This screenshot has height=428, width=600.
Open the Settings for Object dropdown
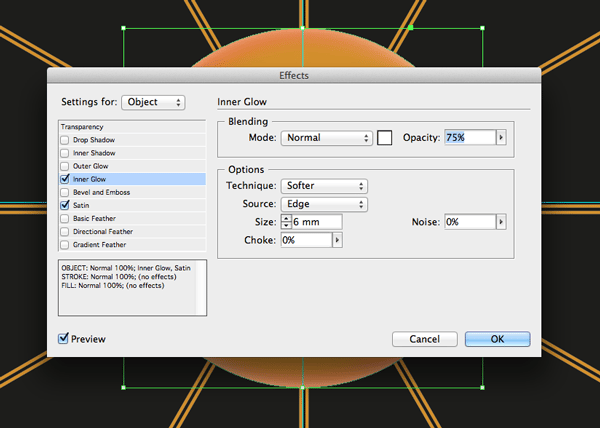click(153, 102)
